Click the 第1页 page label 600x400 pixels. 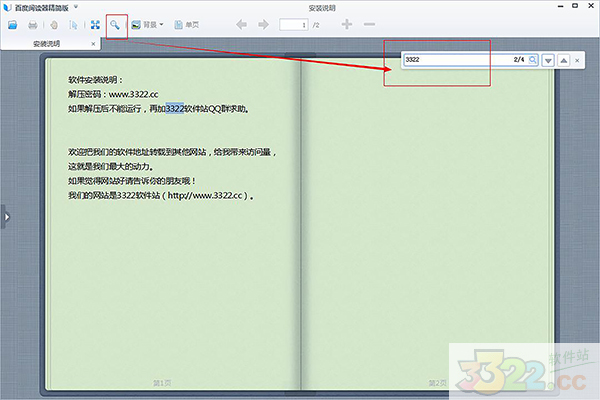pyautogui.click(x=162, y=383)
